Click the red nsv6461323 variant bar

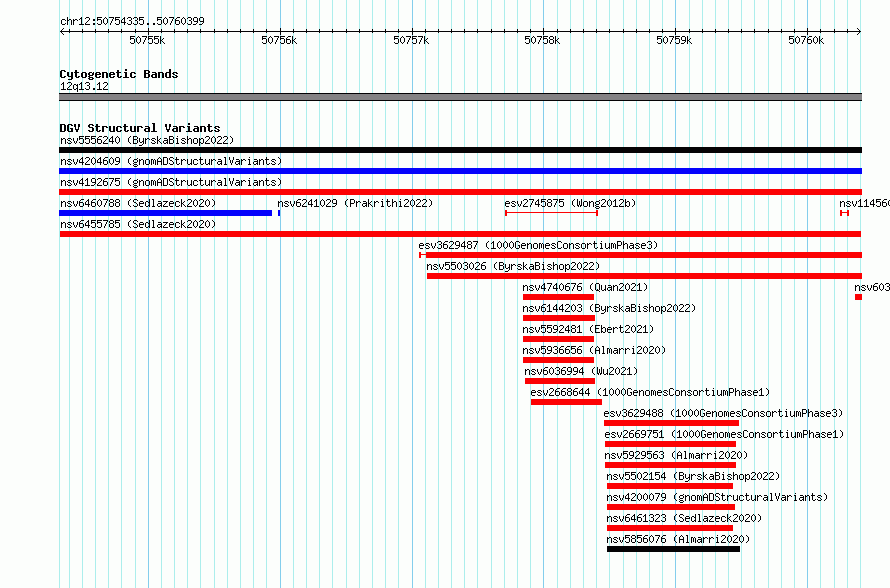click(x=670, y=528)
